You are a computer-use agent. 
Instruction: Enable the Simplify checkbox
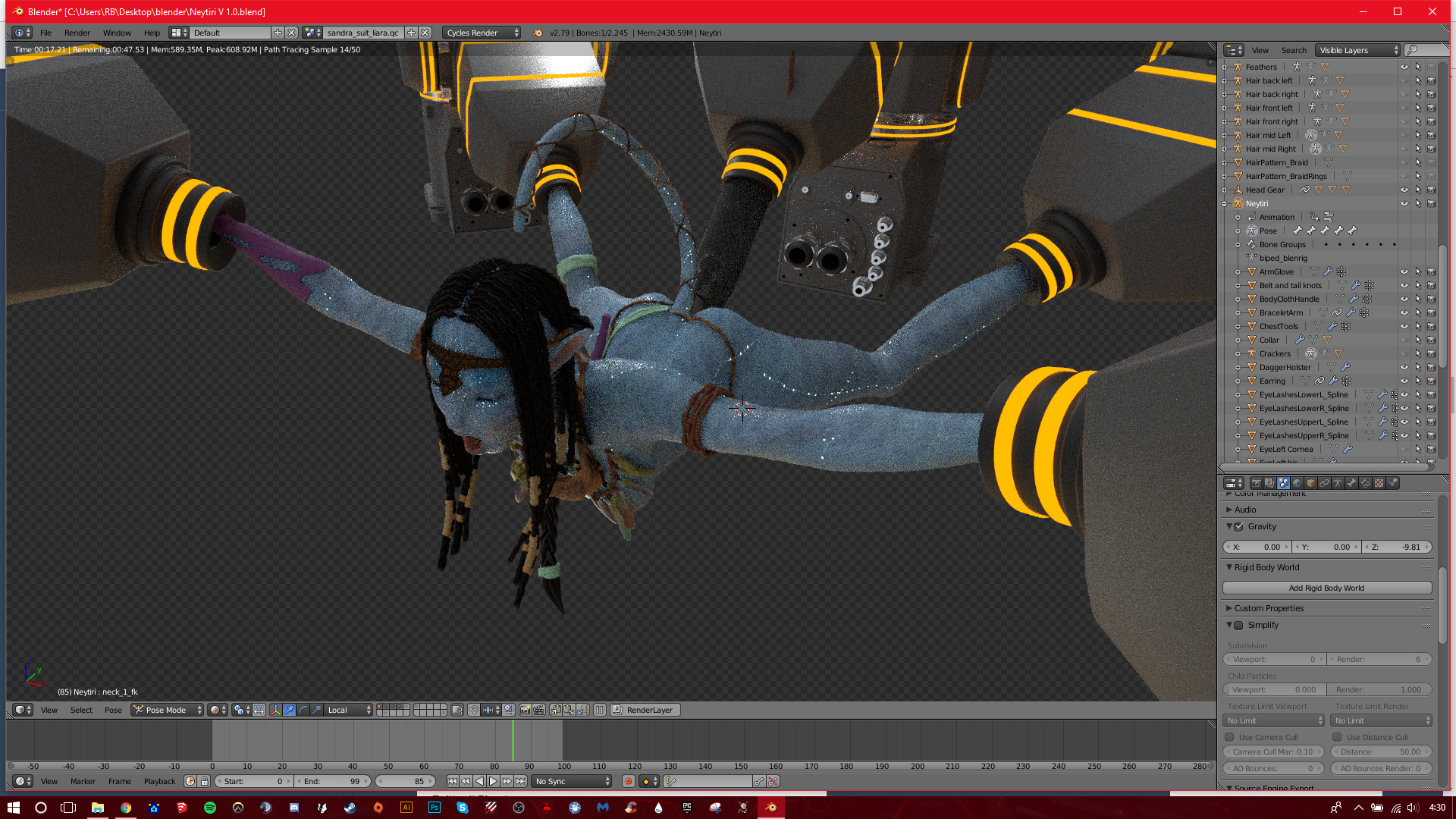pyautogui.click(x=1238, y=626)
